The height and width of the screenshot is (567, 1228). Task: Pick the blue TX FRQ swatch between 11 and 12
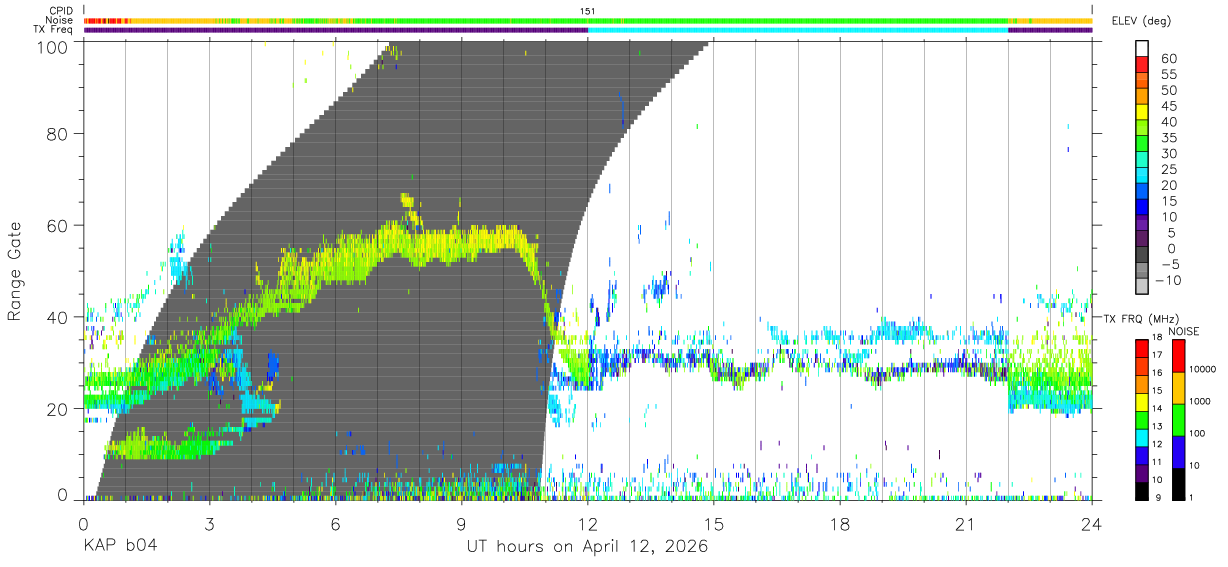pos(1142,455)
